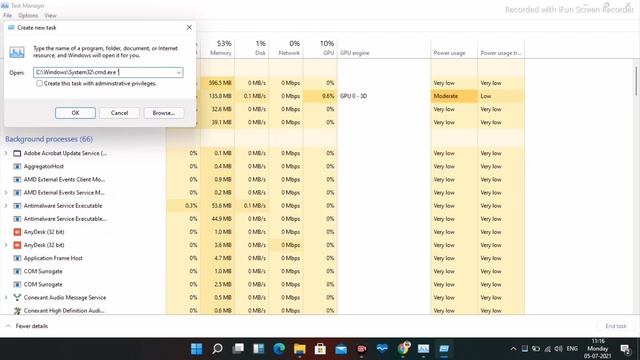Click the Conexant Audio Message Service icon
This screenshot has height=360, width=640.
click(x=17, y=298)
